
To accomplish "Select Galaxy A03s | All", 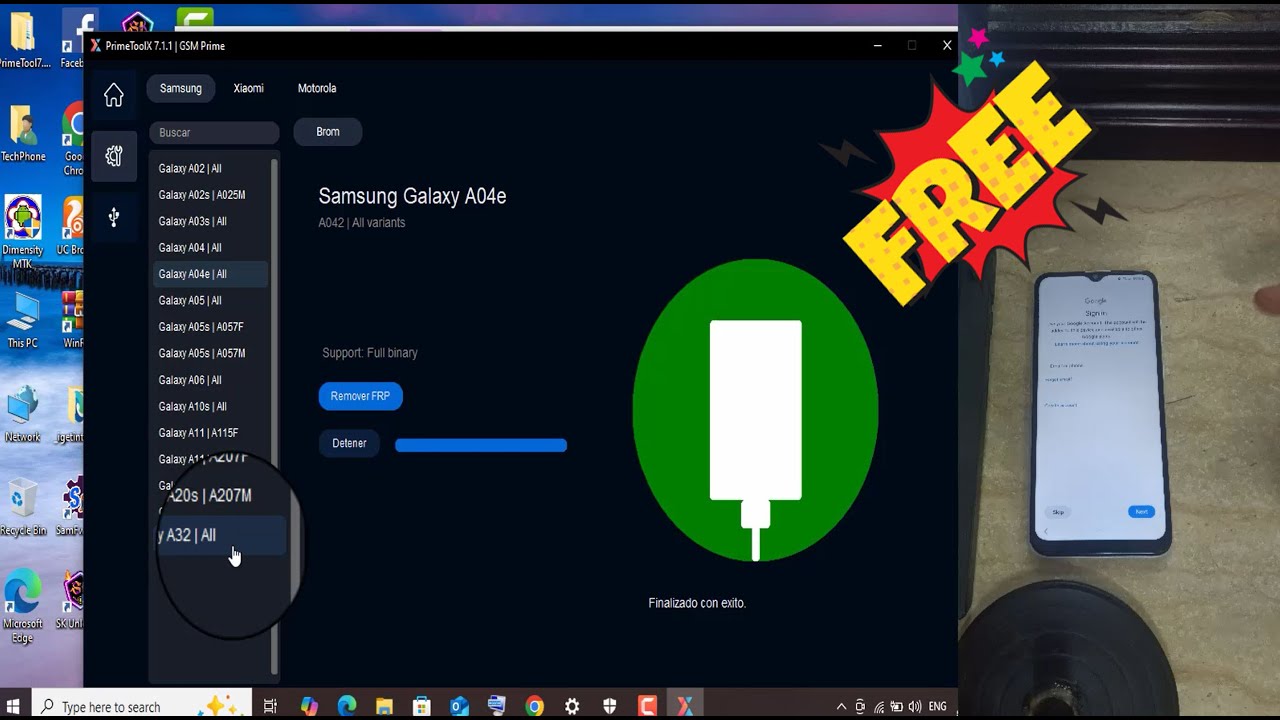I will click(x=210, y=221).
